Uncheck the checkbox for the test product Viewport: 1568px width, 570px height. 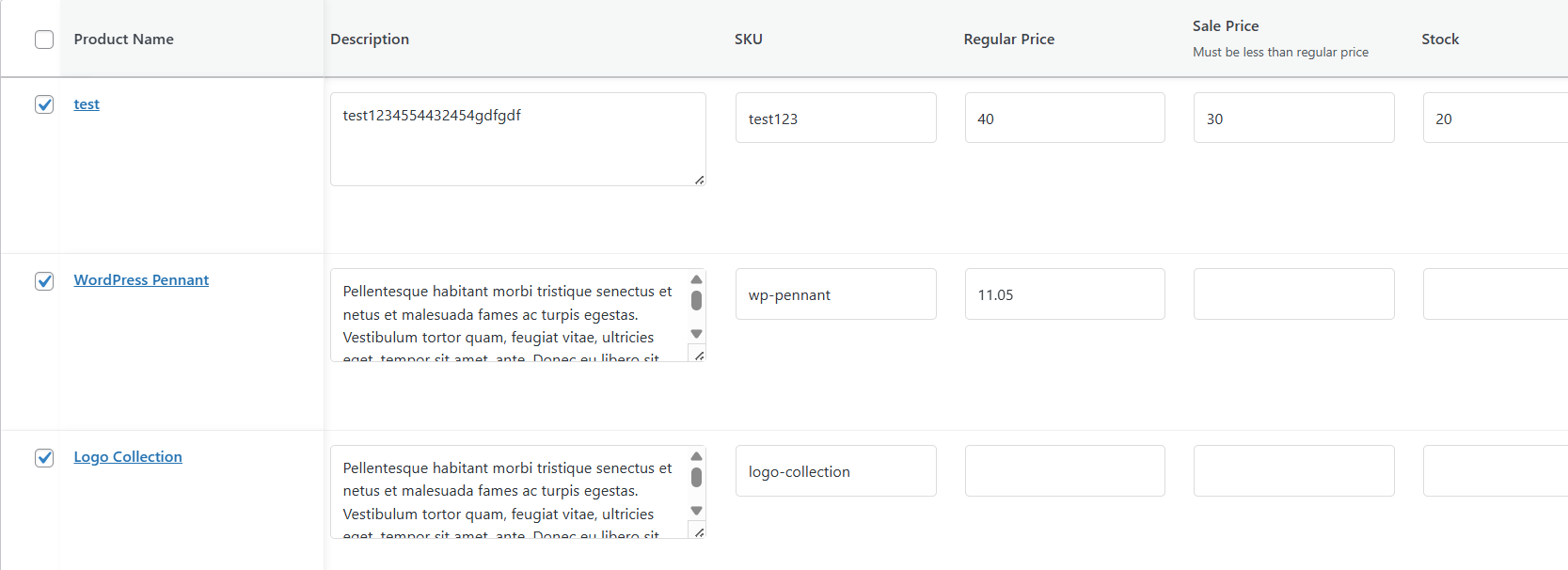44,104
